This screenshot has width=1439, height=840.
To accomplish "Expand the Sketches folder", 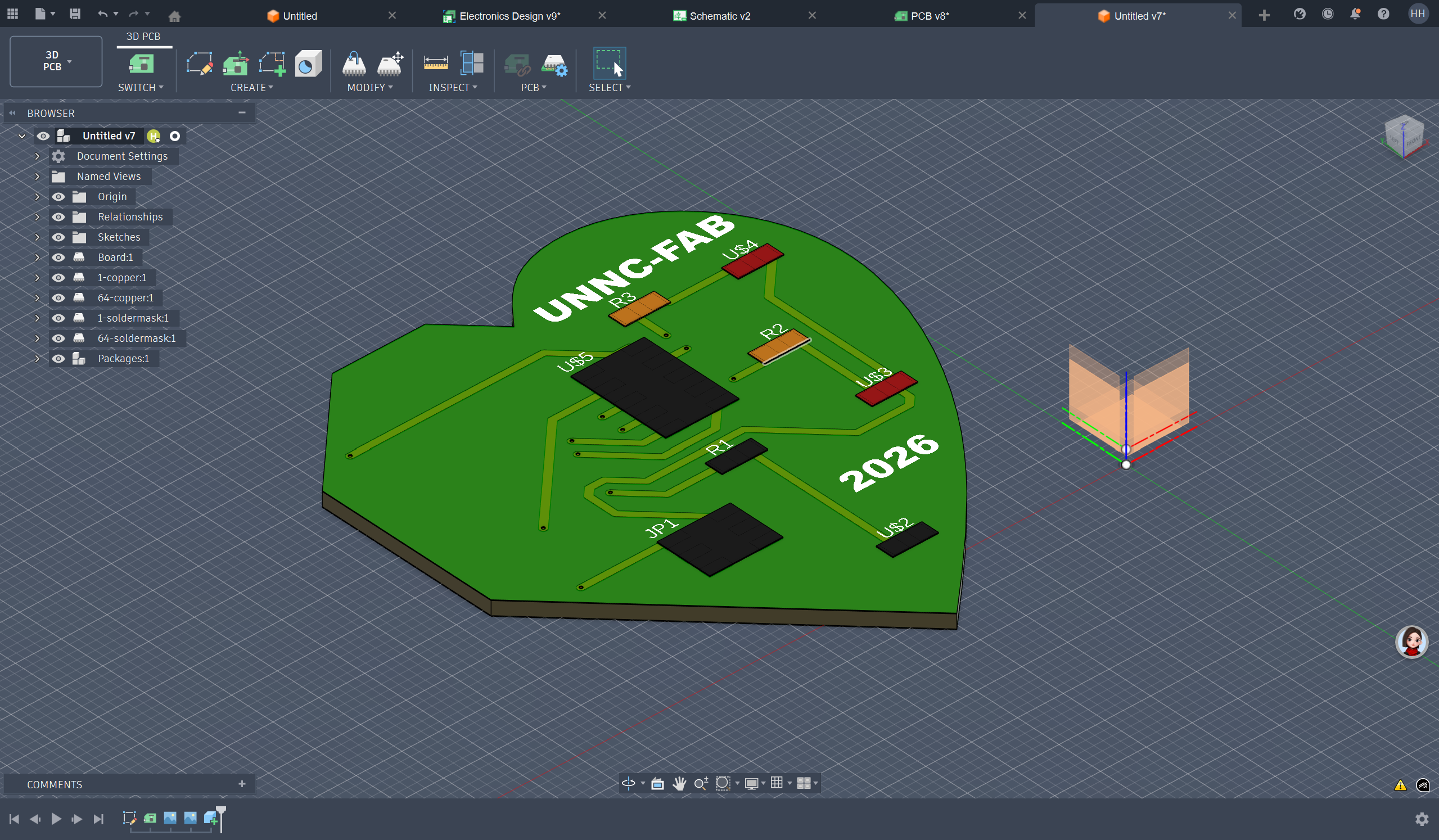I will click(x=37, y=237).
